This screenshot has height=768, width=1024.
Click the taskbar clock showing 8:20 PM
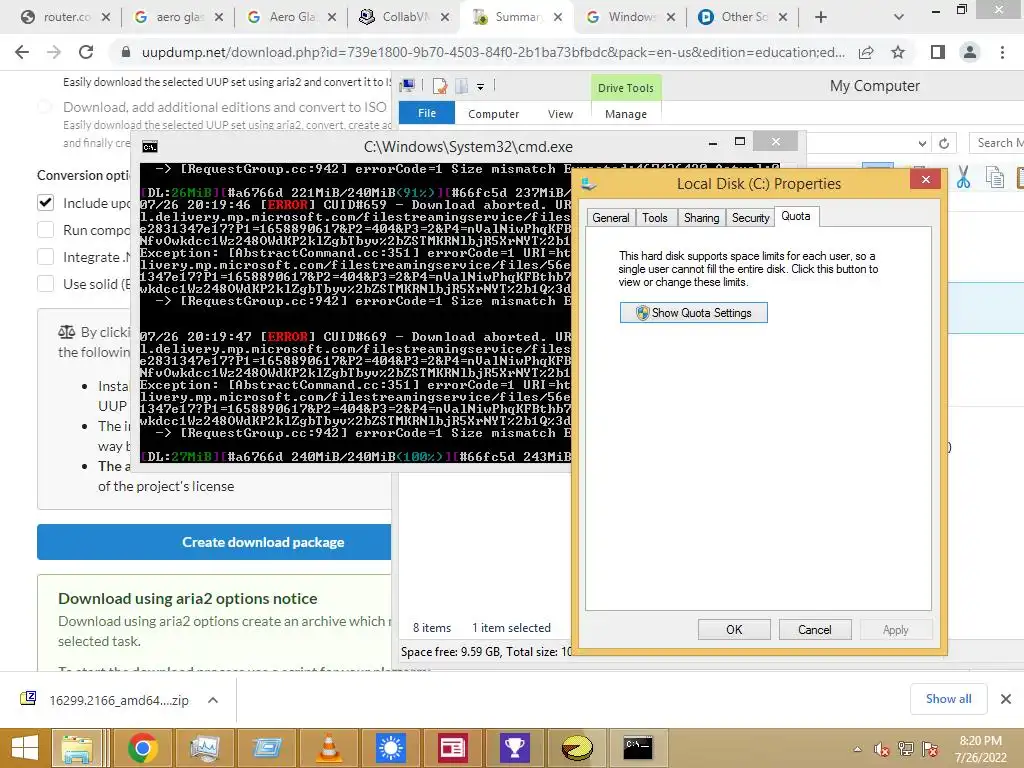click(980, 749)
